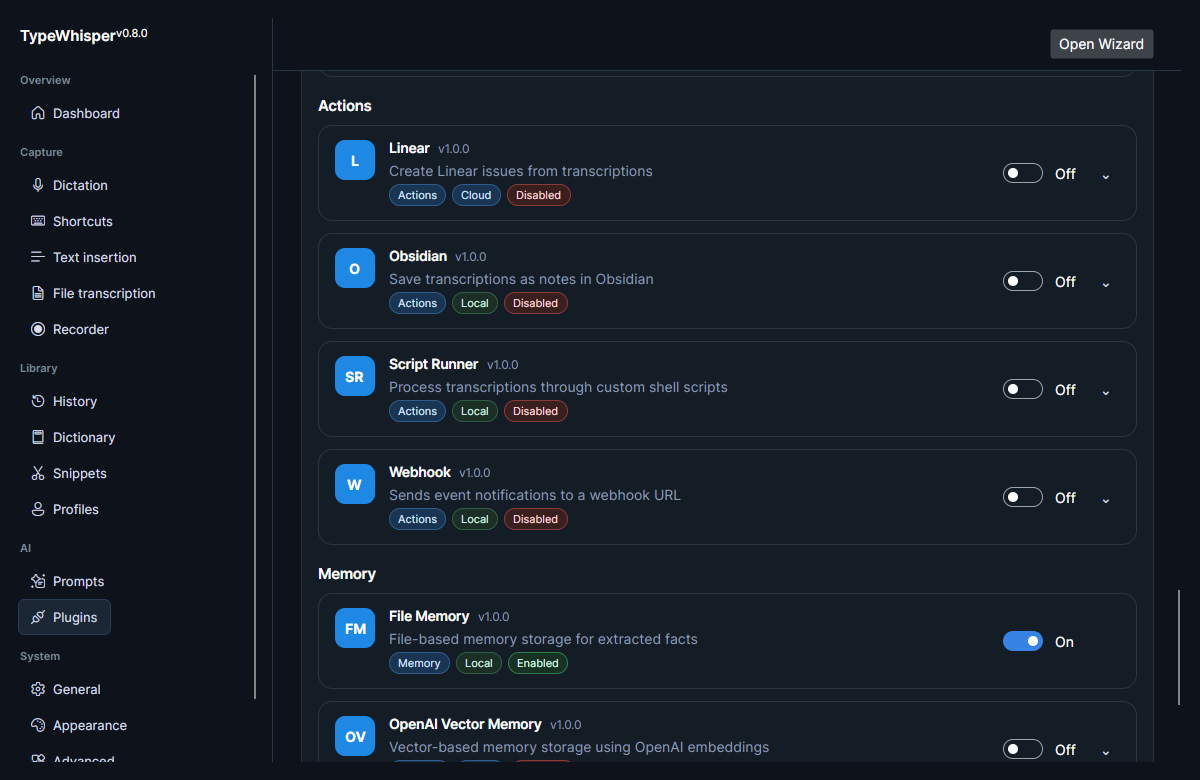Click the Dictation microphone icon
Viewport: 1200px width, 780px height.
[x=38, y=185]
